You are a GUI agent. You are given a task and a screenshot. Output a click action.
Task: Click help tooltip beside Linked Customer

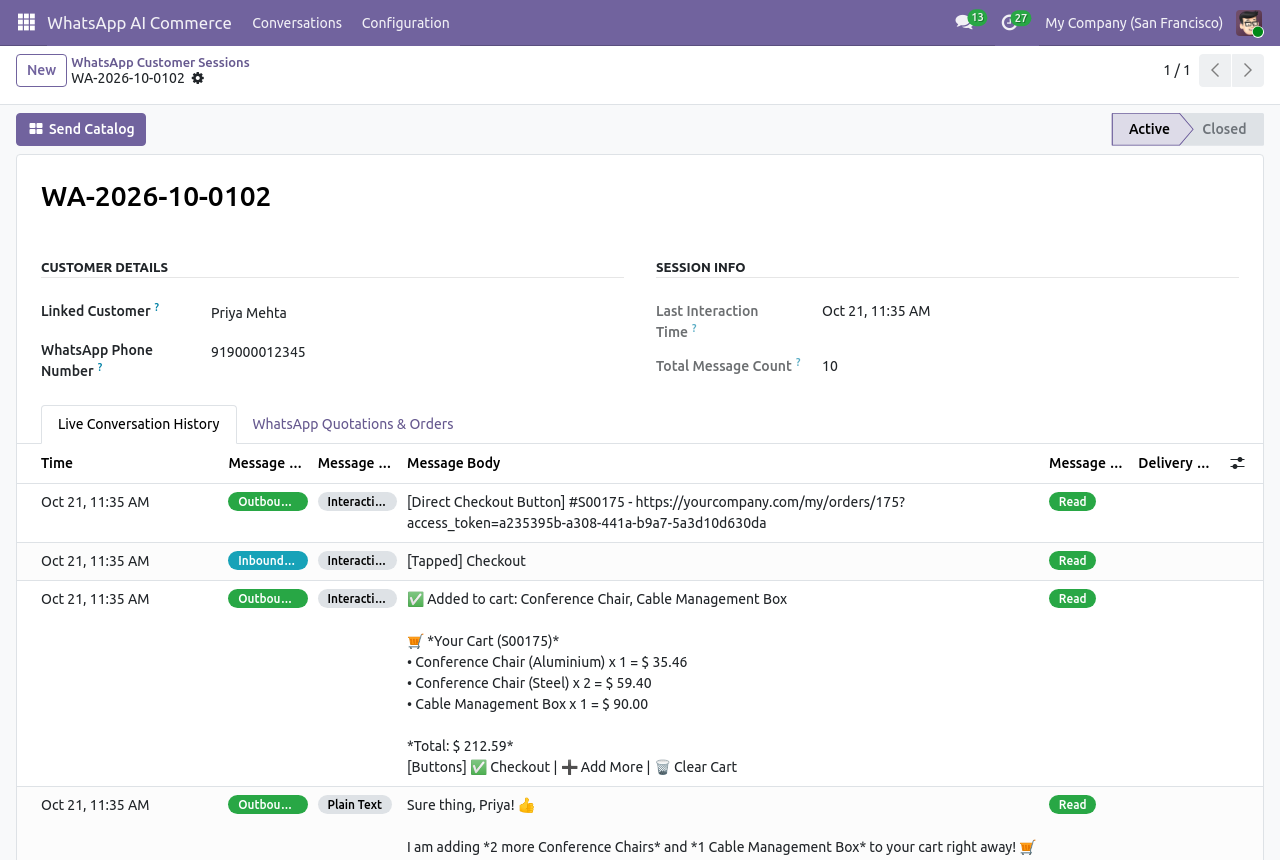[157, 307]
